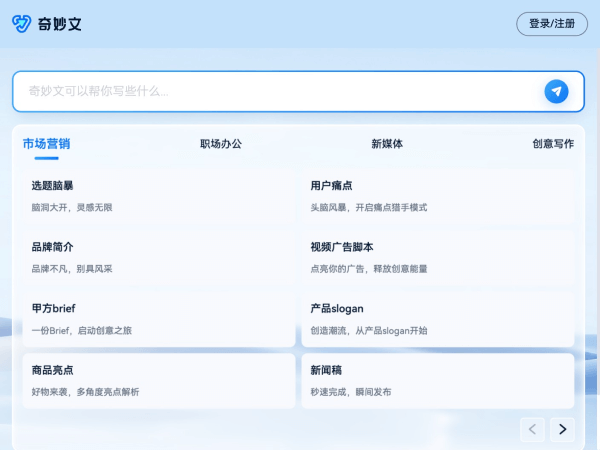Select the 新闻稿 template card

[x=437, y=380]
